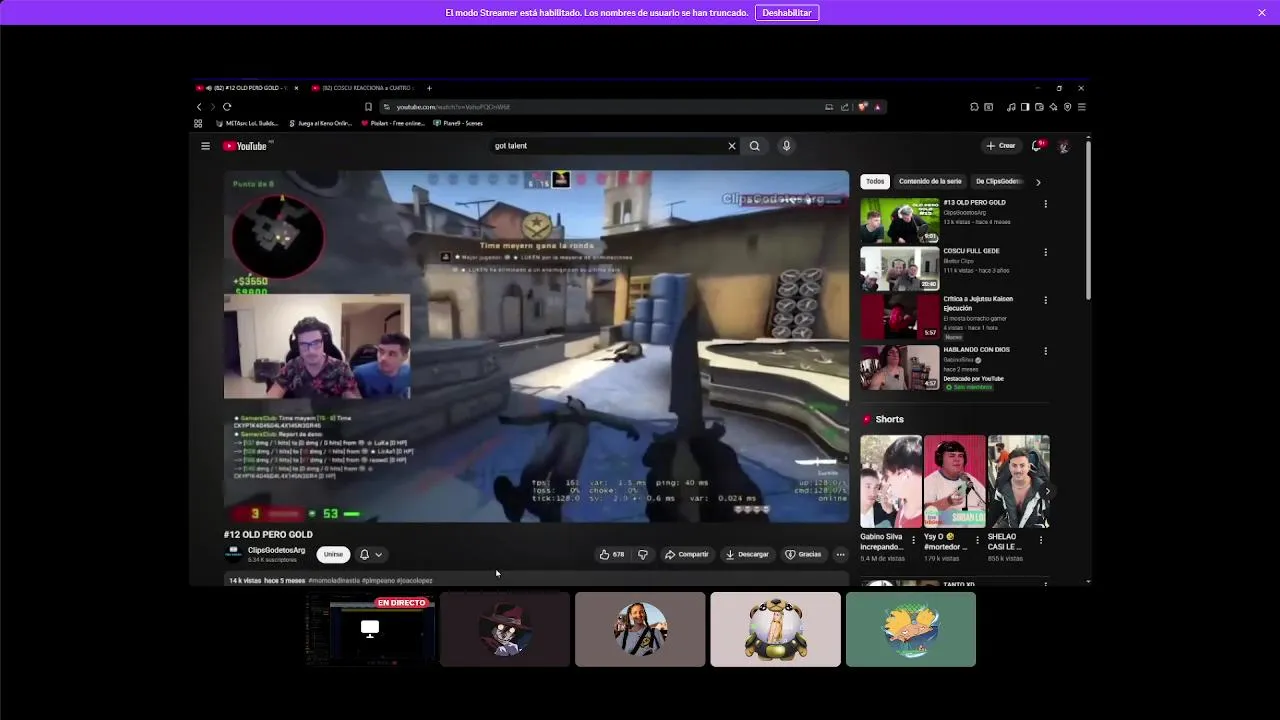Screen dimensions: 1280x720
Task: Open YouTube notifications bell in header
Action: point(1037,146)
